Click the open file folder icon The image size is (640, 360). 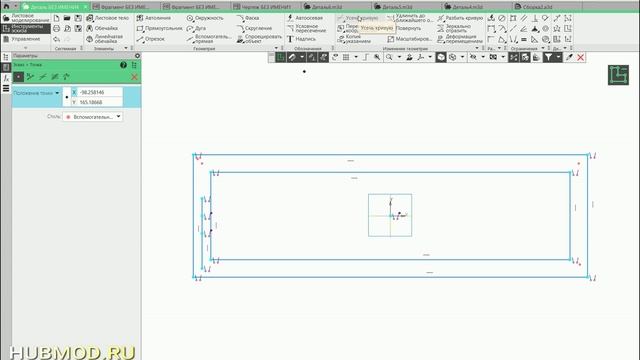click(x=67, y=18)
